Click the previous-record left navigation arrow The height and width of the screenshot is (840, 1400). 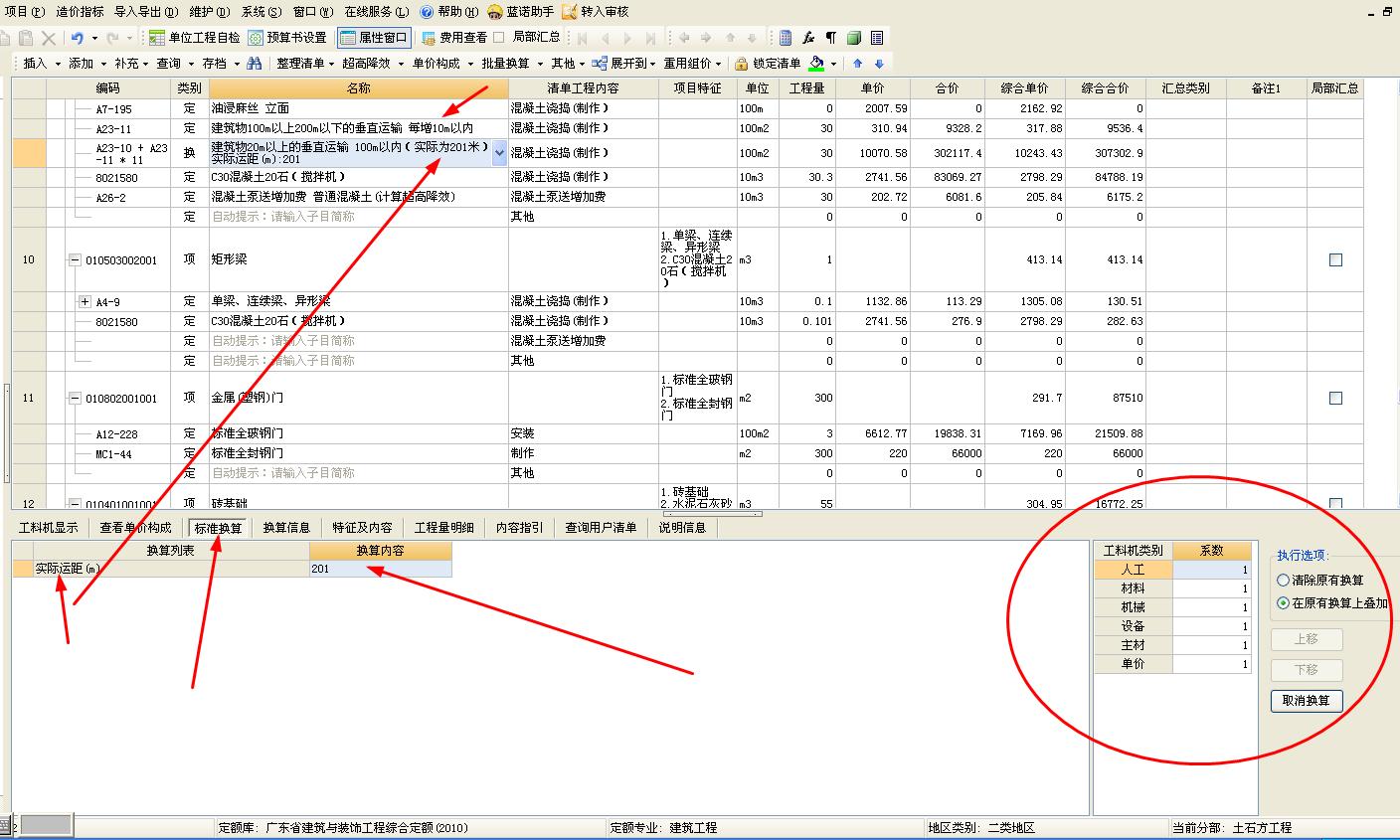pyautogui.click(x=605, y=38)
